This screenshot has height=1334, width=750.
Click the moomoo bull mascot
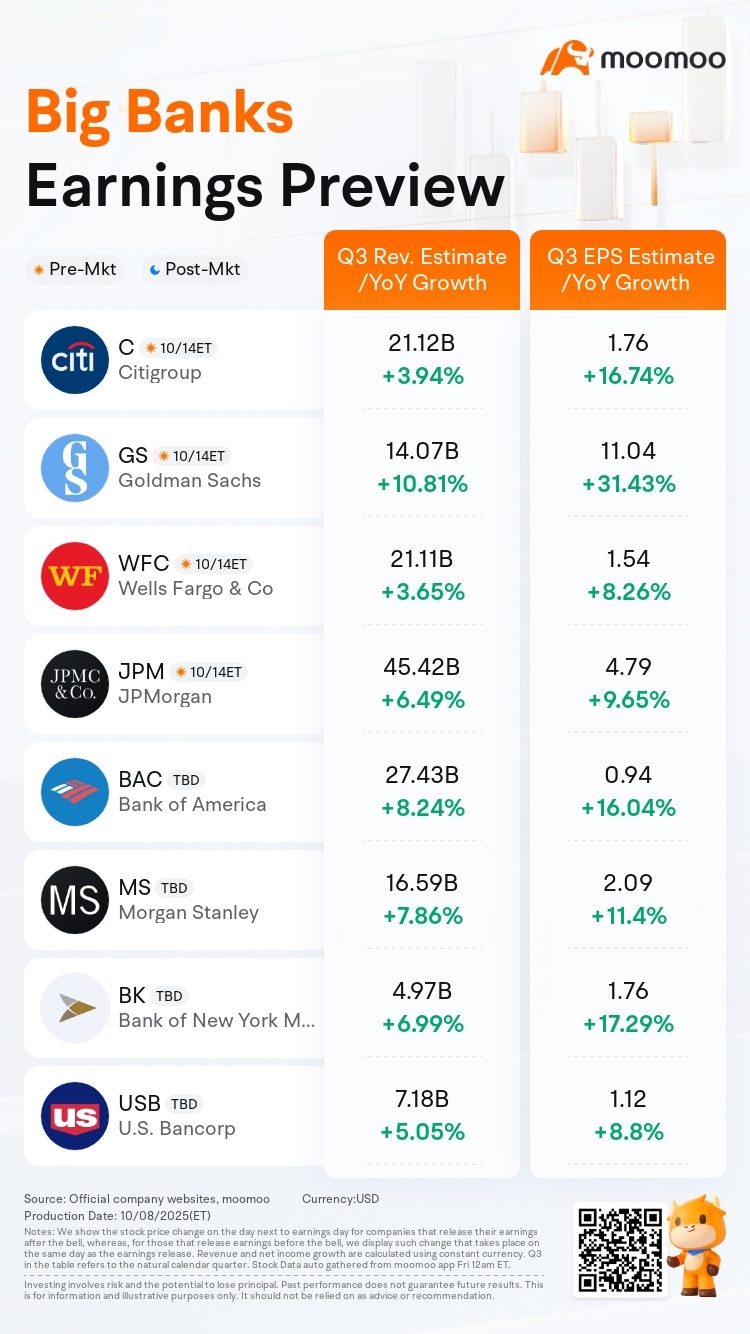(696, 1244)
